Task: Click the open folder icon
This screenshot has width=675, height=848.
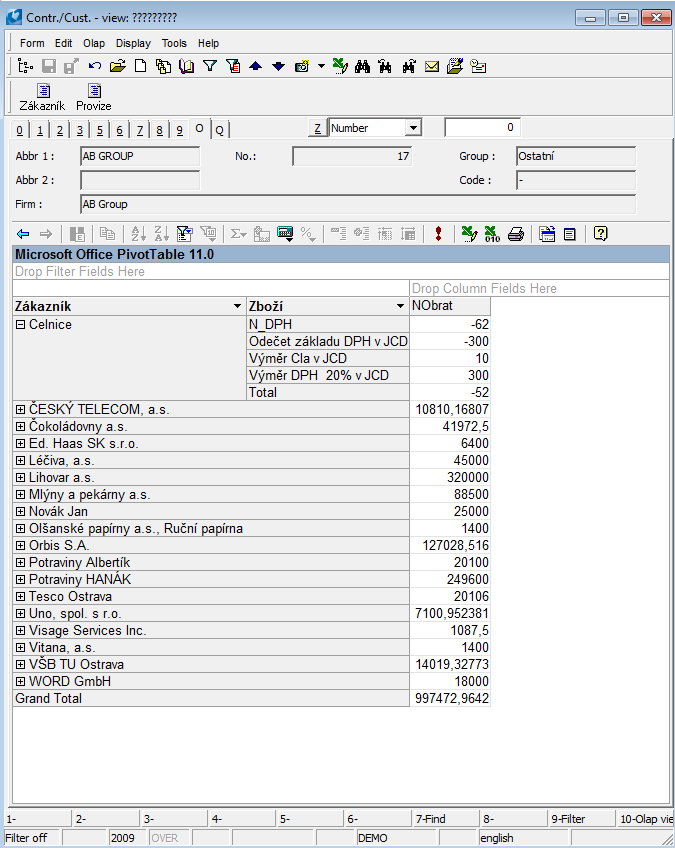Action: pyautogui.click(x=117, y=67)
